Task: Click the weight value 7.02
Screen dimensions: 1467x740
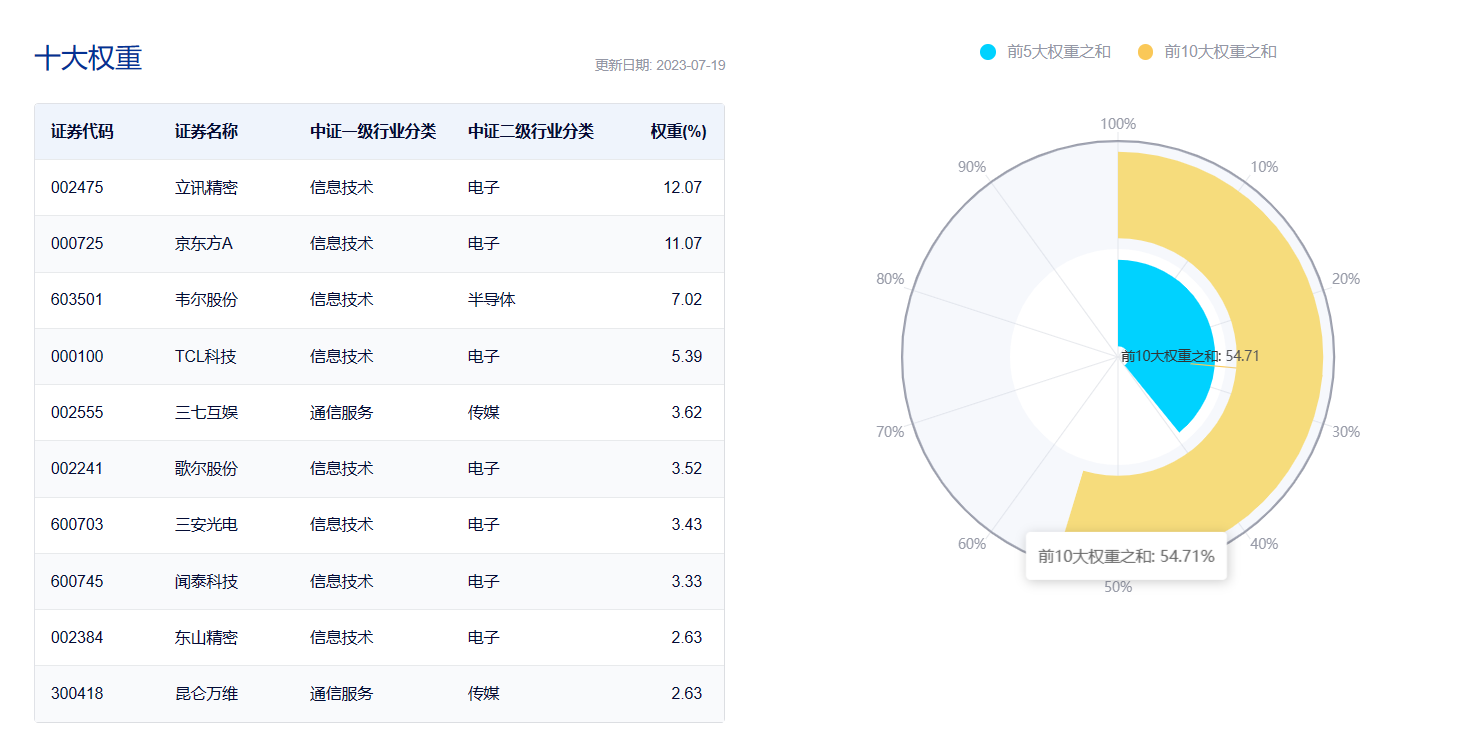Action: pos(687,300)
